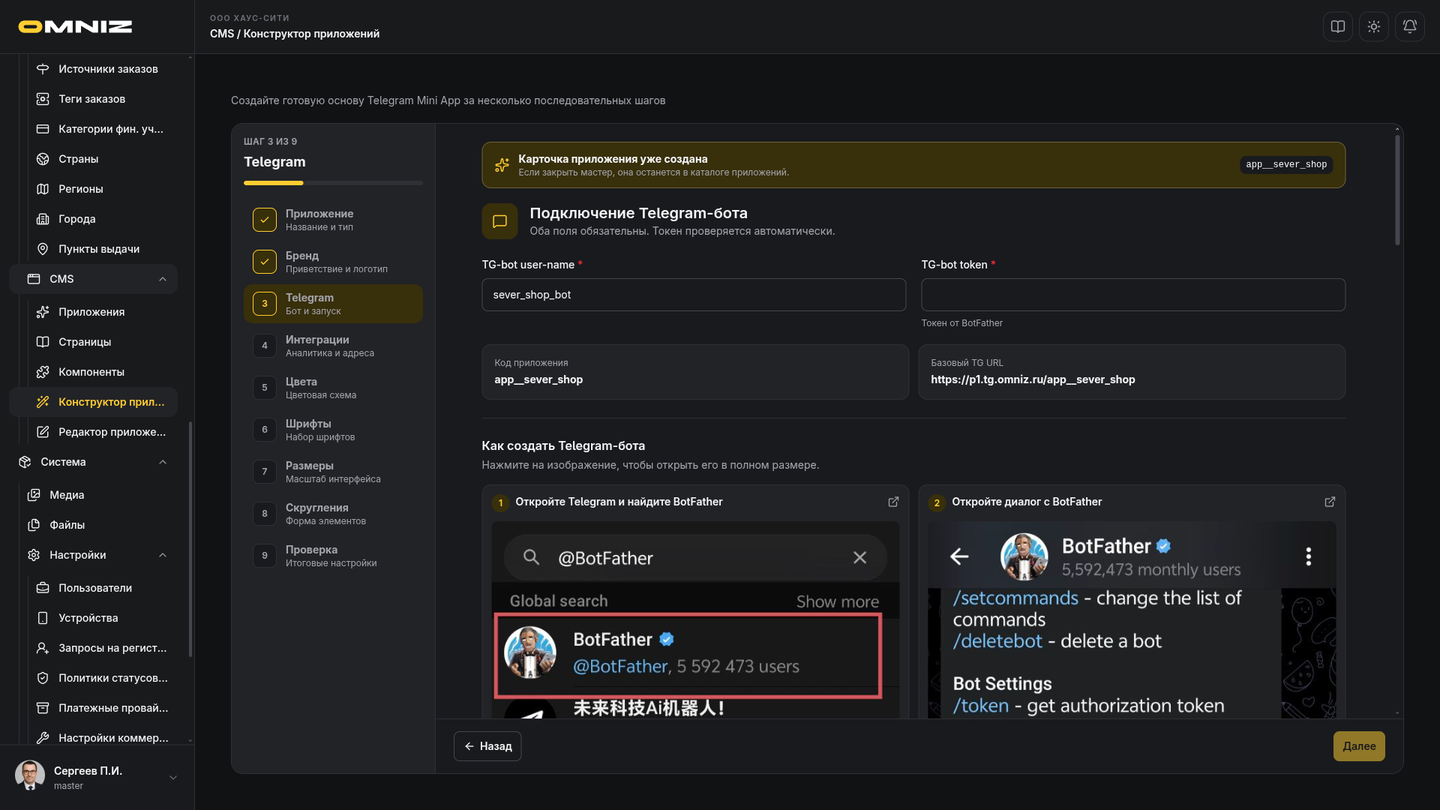The image size is (1440, 810).
Task: Click the Пункты выдачи pin icon
Action: pyautogui.click(x=43, y=249)
